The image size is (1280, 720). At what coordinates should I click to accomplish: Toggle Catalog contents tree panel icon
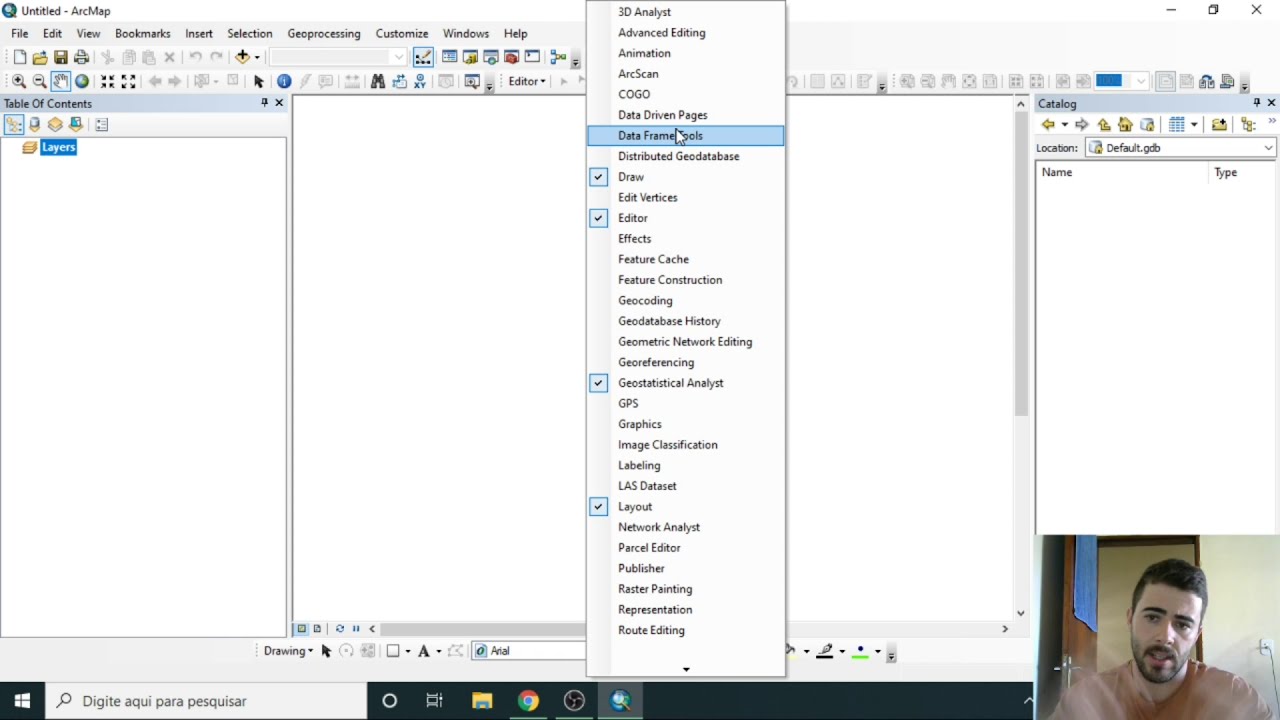(1248, 125)
